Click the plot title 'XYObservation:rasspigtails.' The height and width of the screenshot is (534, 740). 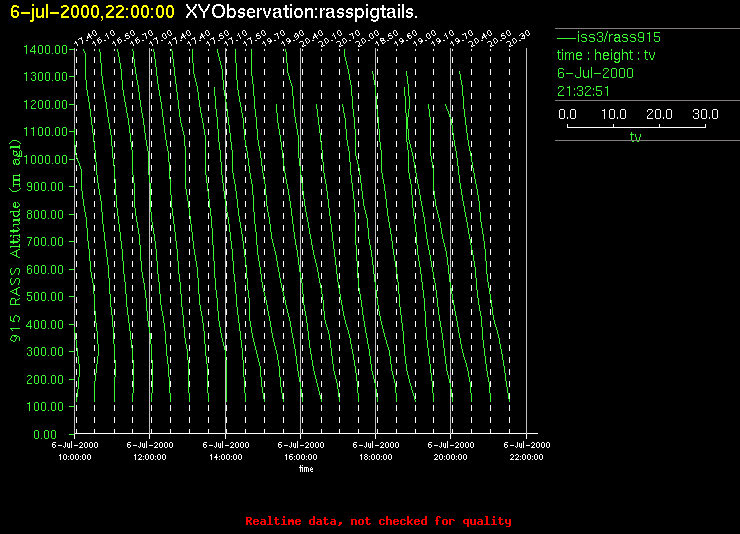pyautogui.click(x=301, y=11)
